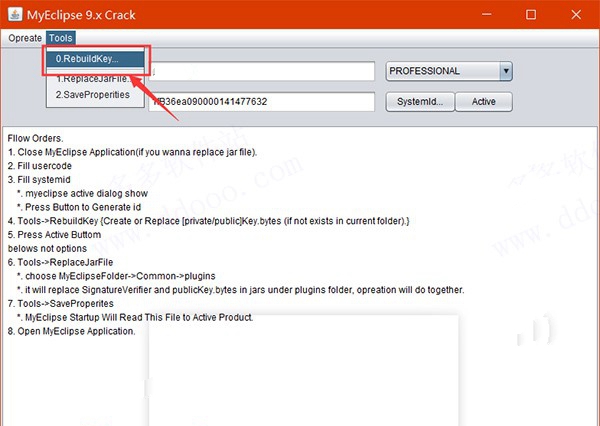Image resolution: width=600 pixels, height=426 pixels.
Task: Open the Opreate menu
Action: coord(25,38)
